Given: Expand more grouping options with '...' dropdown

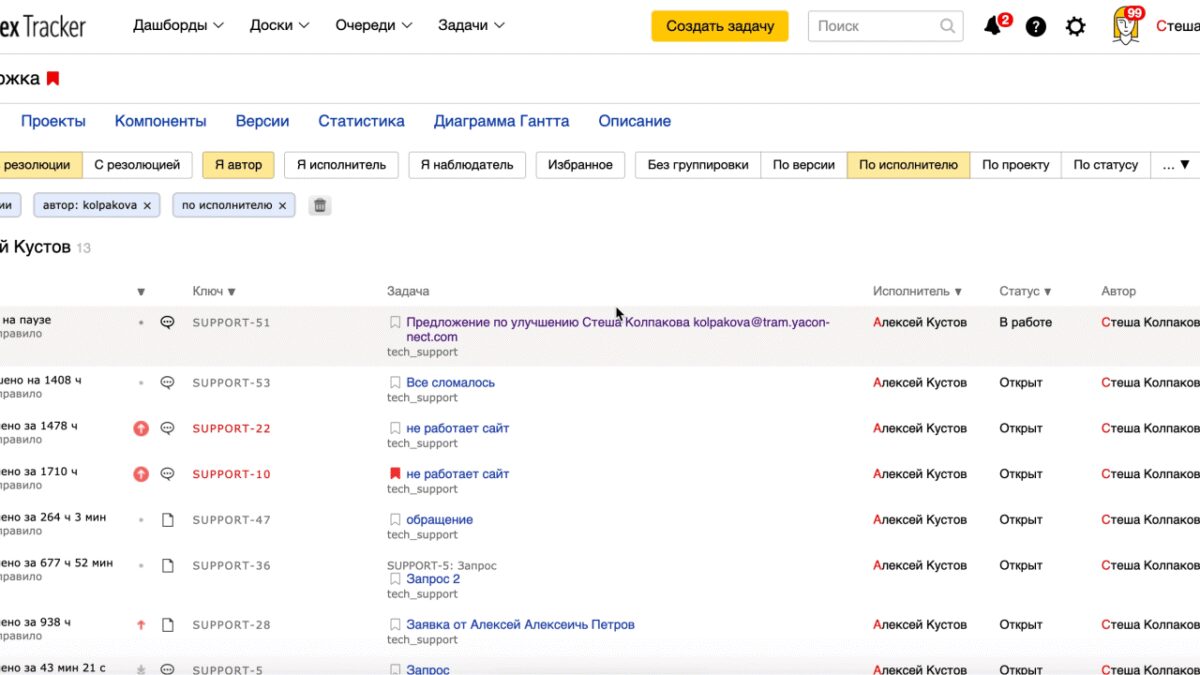Looking at the screenshot, I should [1175, 165].
